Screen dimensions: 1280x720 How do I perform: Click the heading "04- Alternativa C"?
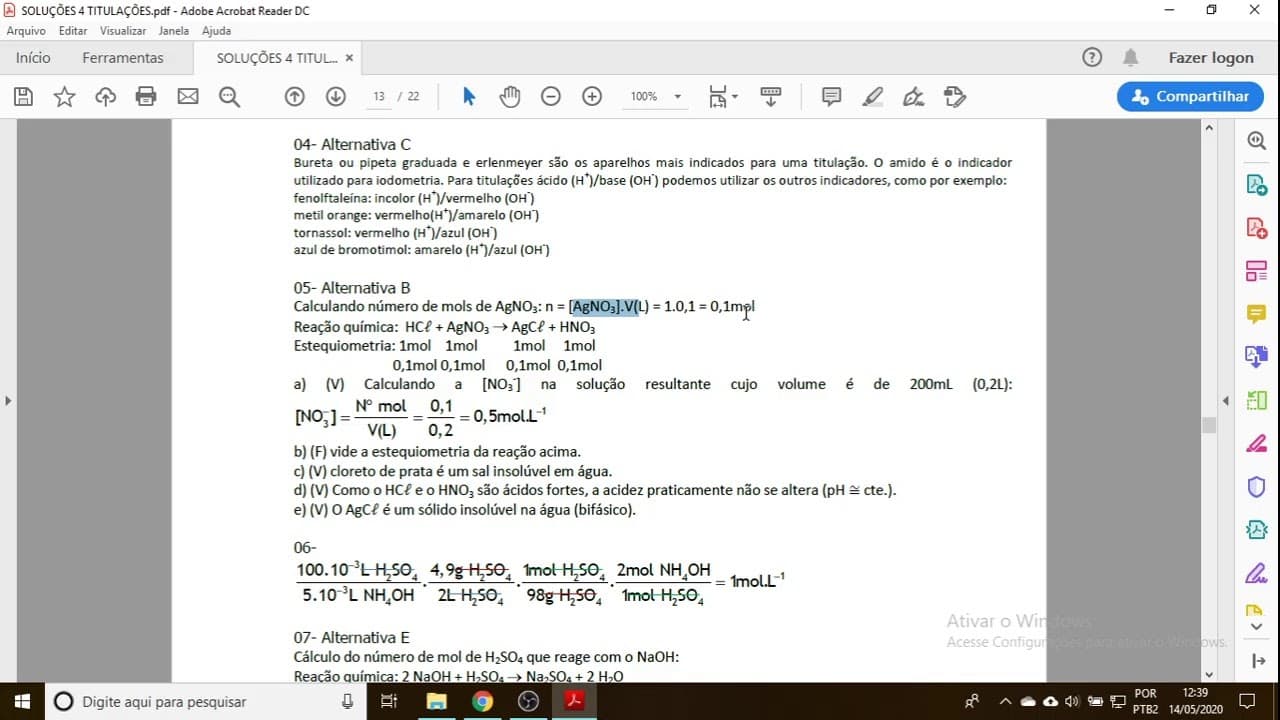352,145
